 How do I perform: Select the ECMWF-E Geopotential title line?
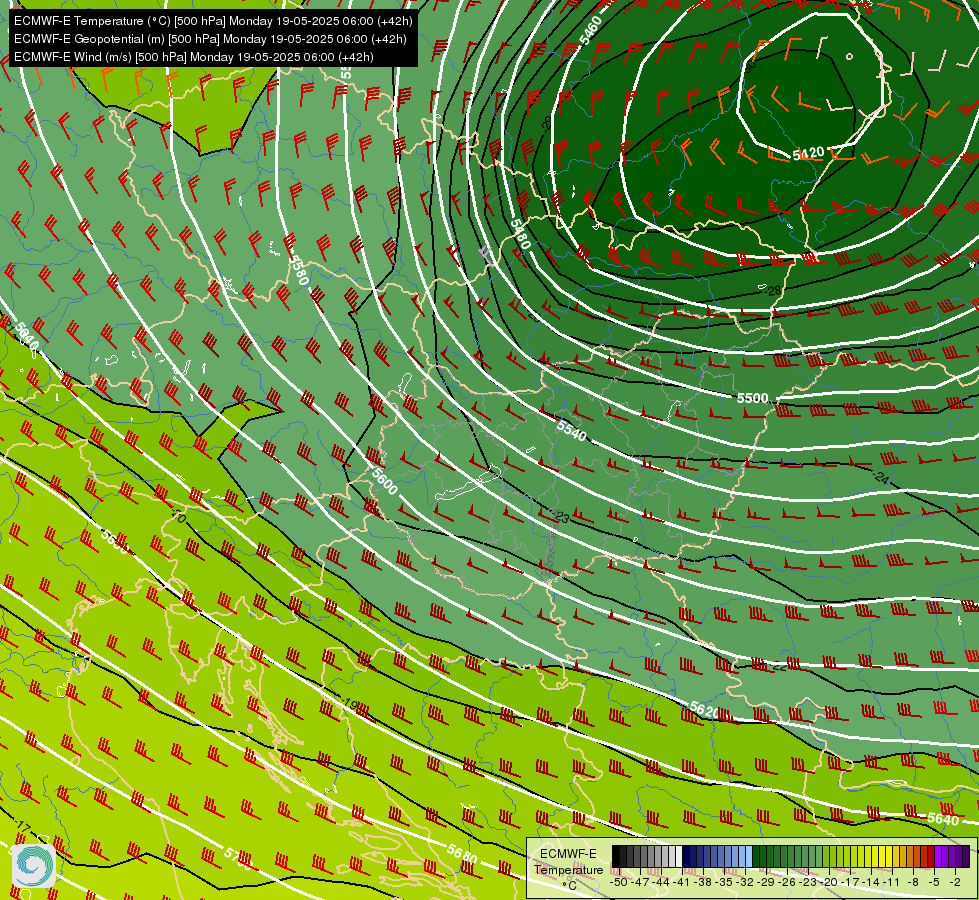tap(210, 39)
